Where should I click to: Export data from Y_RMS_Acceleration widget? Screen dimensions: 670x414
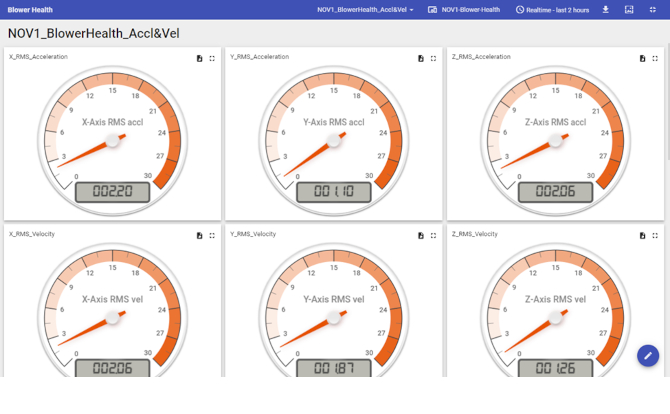point(421,58)
